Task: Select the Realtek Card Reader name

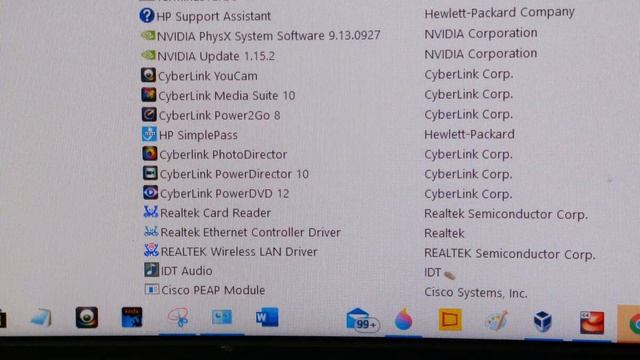Action: (x=216, y=213)
